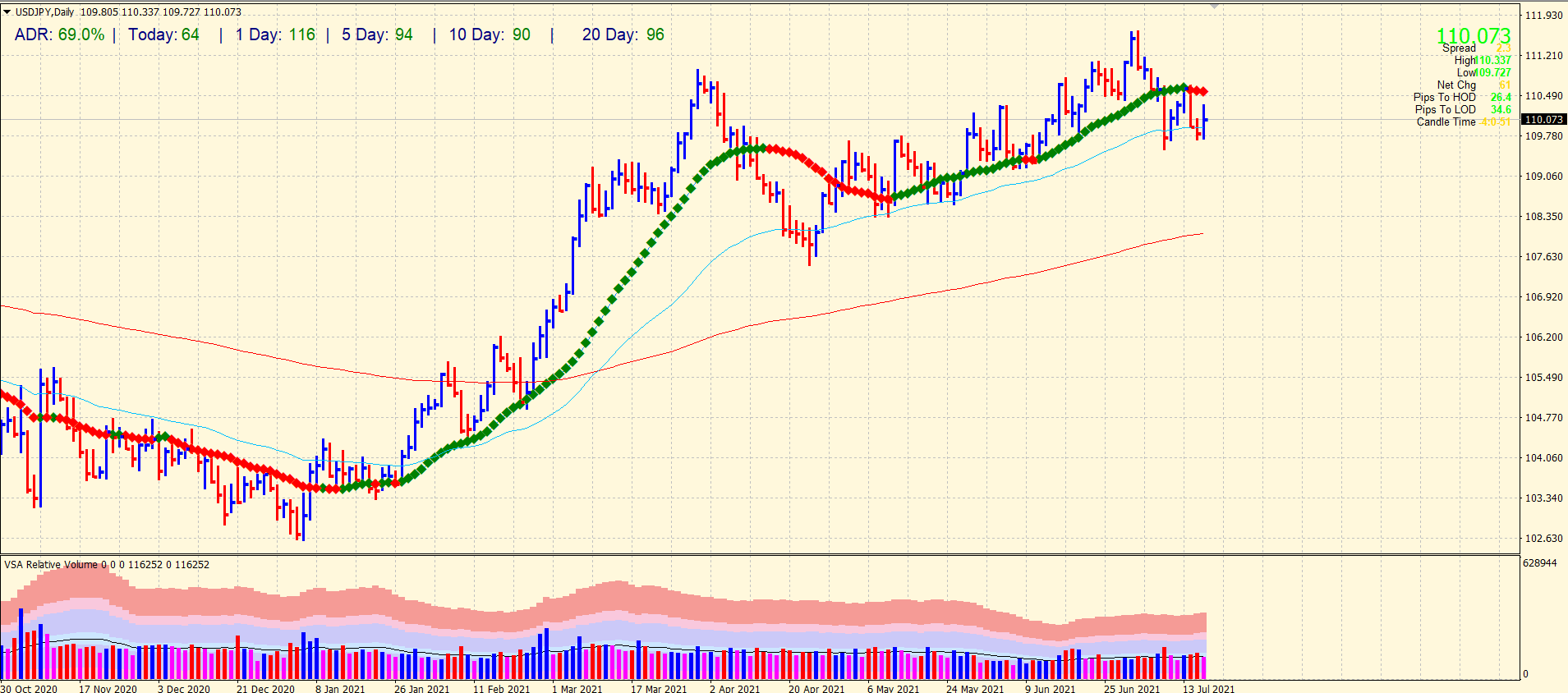The image size is (1568, 693).
Task: Click the black current price tag 110.073
Action: point(1543,120)
